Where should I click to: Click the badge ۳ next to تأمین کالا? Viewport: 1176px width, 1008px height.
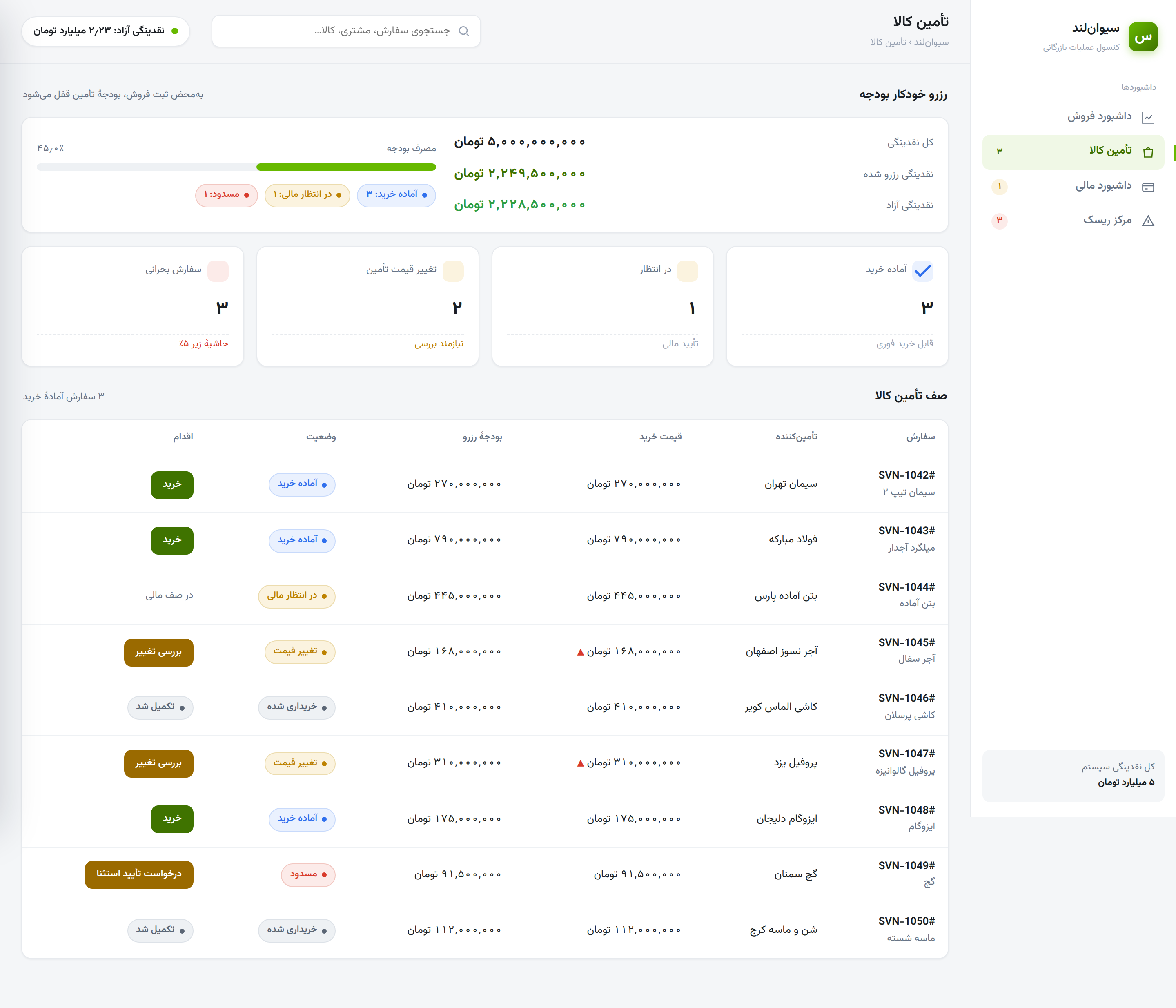tap(1000, 151)
